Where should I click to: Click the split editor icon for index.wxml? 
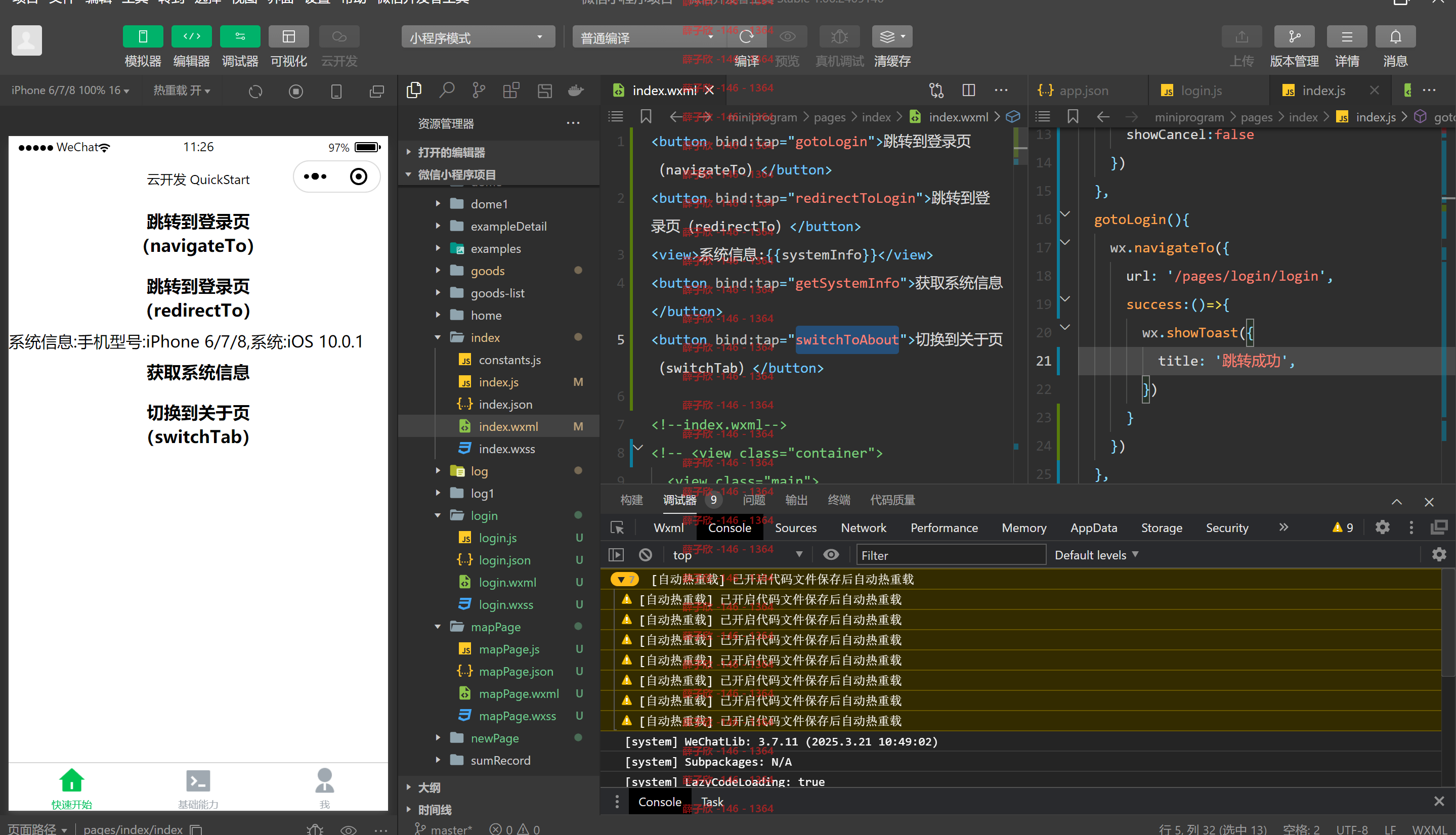click(x=968, y=90)
